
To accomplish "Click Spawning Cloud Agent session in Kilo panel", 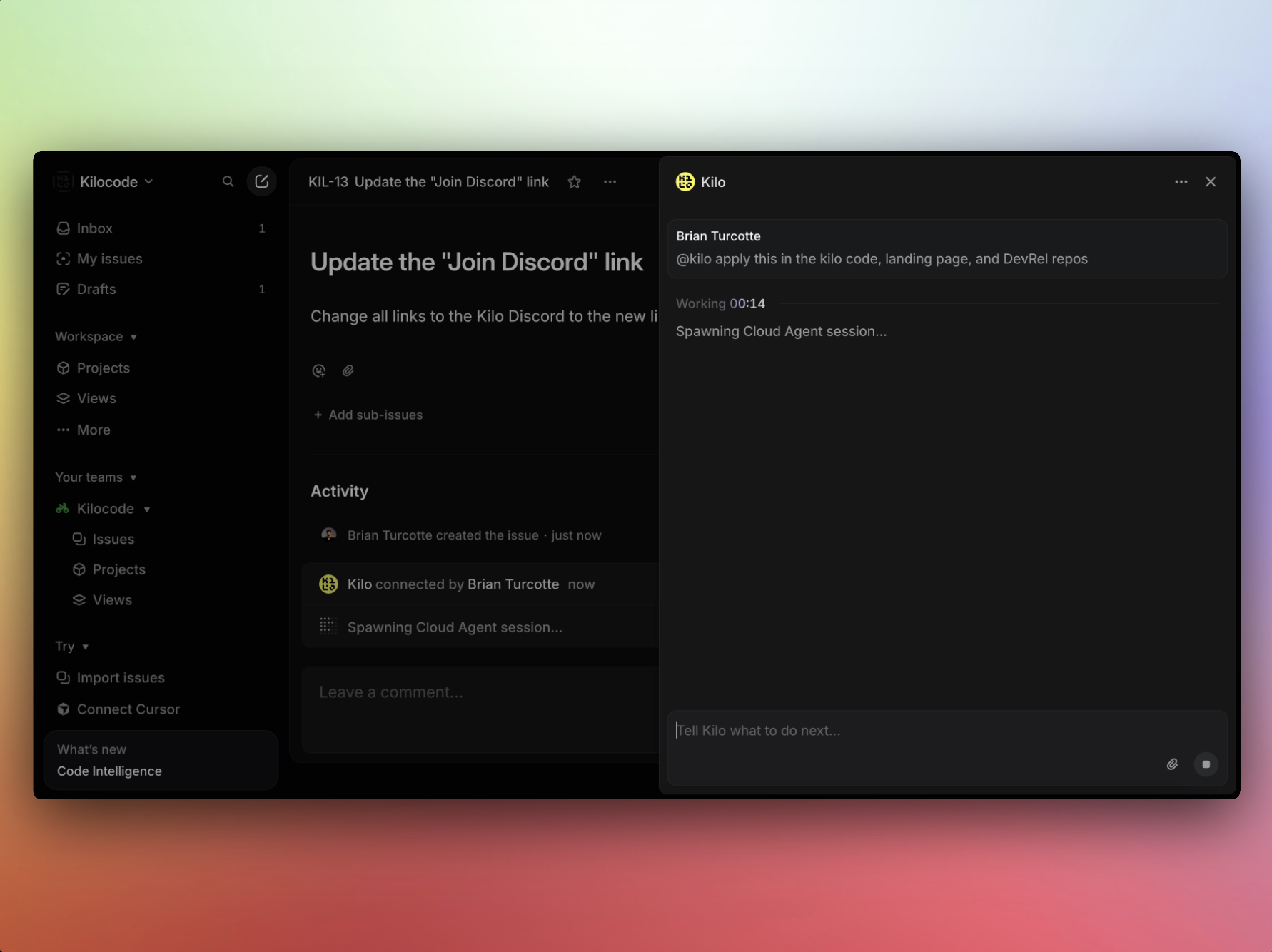I will click(x=781, y=331).
